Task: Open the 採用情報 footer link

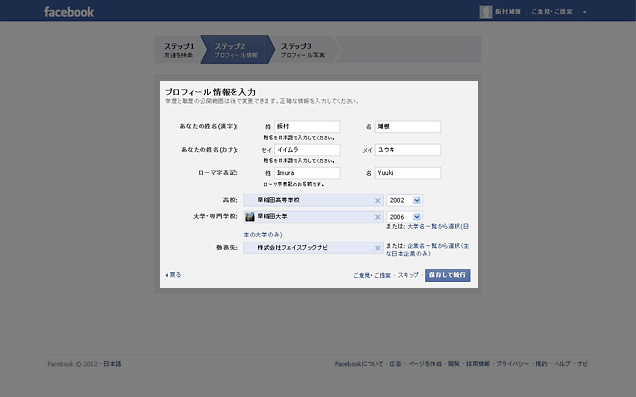Action: tap(477, 364)
